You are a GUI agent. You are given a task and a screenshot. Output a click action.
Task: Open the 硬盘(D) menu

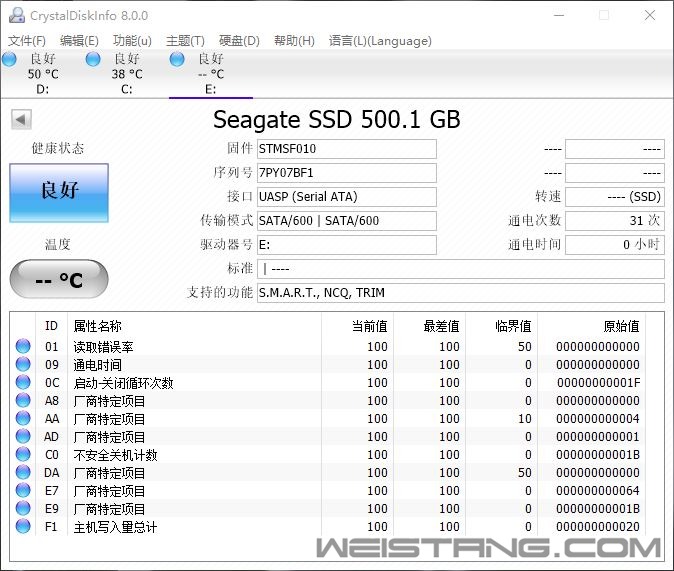point(239,41)
